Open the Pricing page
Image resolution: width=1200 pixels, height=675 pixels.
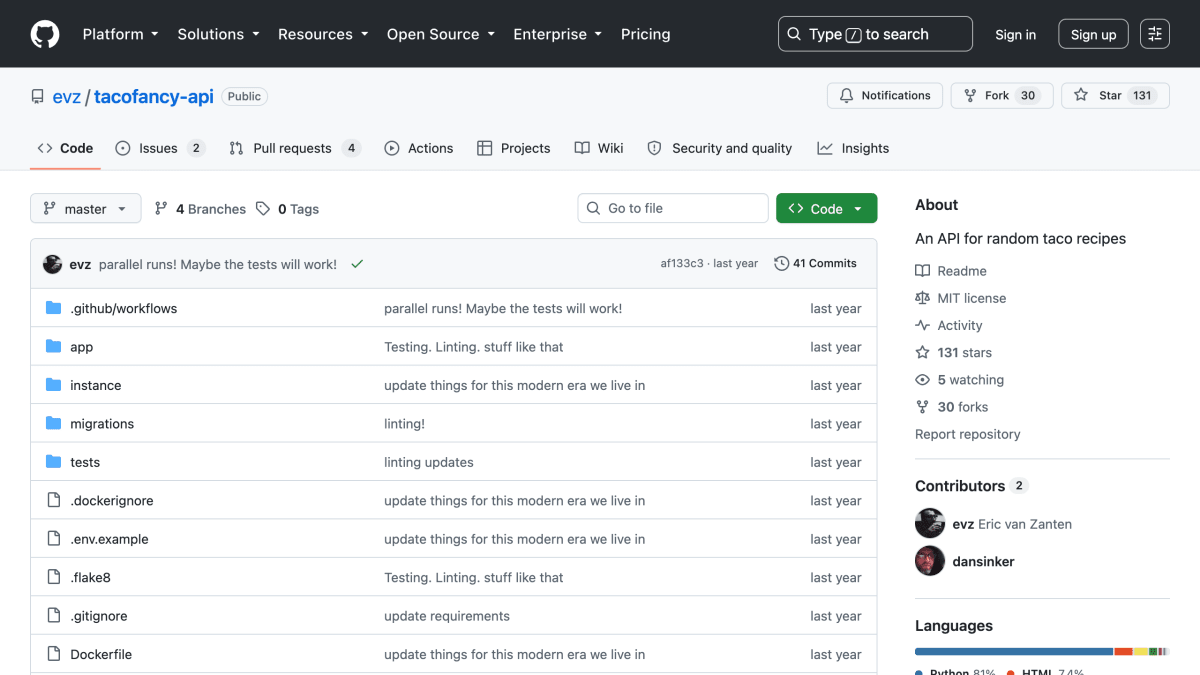click(645, 34)
